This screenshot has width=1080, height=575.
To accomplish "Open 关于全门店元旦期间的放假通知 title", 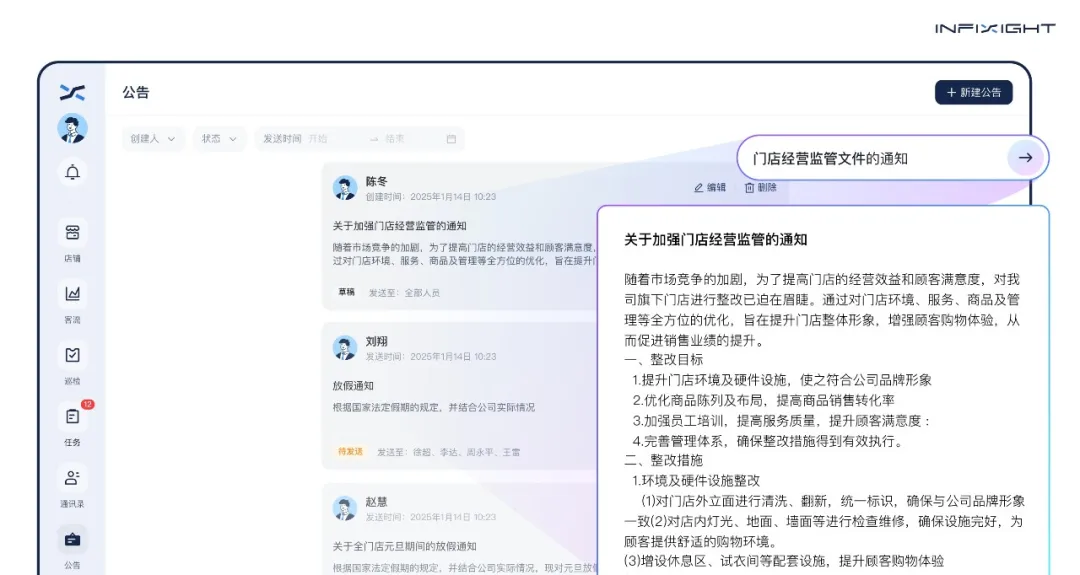I will coord(404,546).
